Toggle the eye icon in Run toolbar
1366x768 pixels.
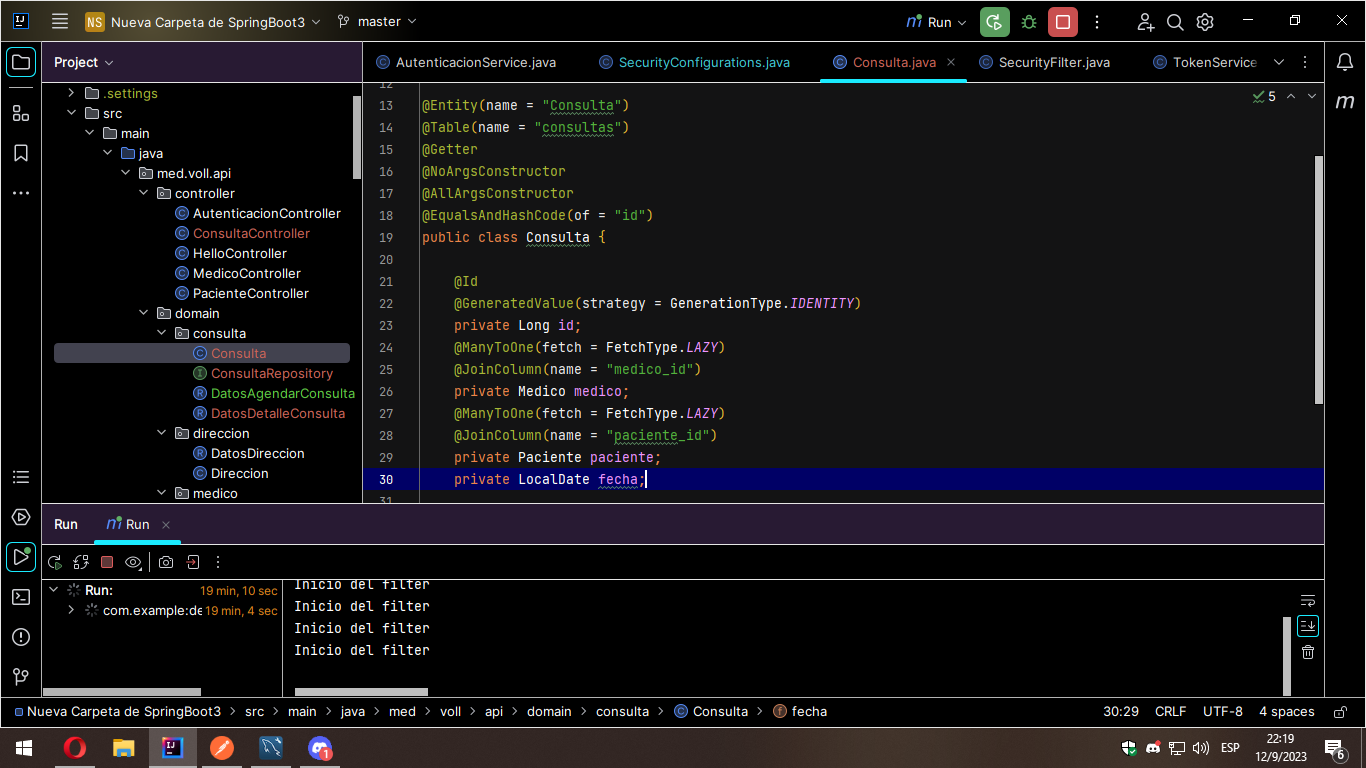point(133,562)
